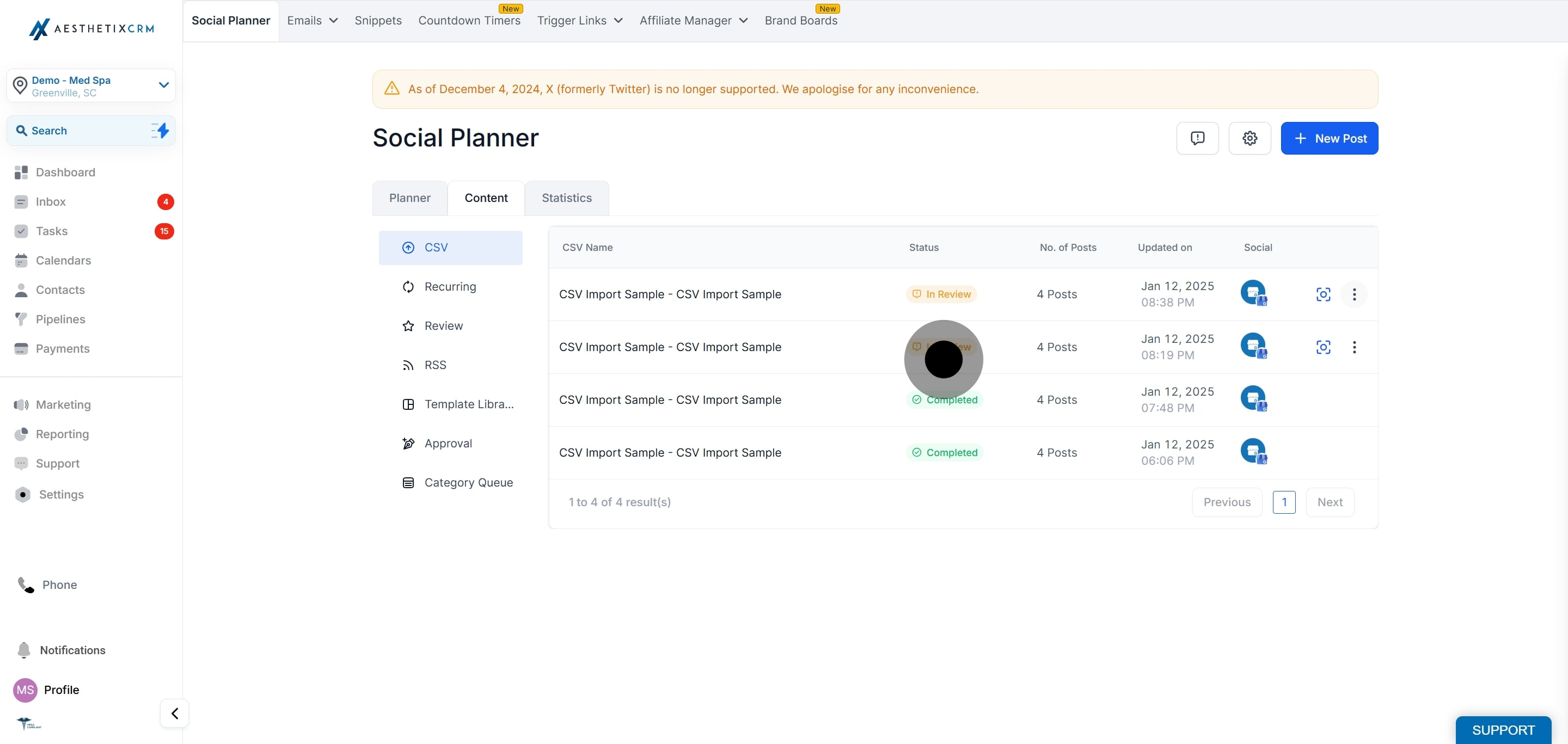The height and width of the screenshot is (744, 1568).
Task: Open more options for 08:38 PM CSV row
Action: point(1353,294)
